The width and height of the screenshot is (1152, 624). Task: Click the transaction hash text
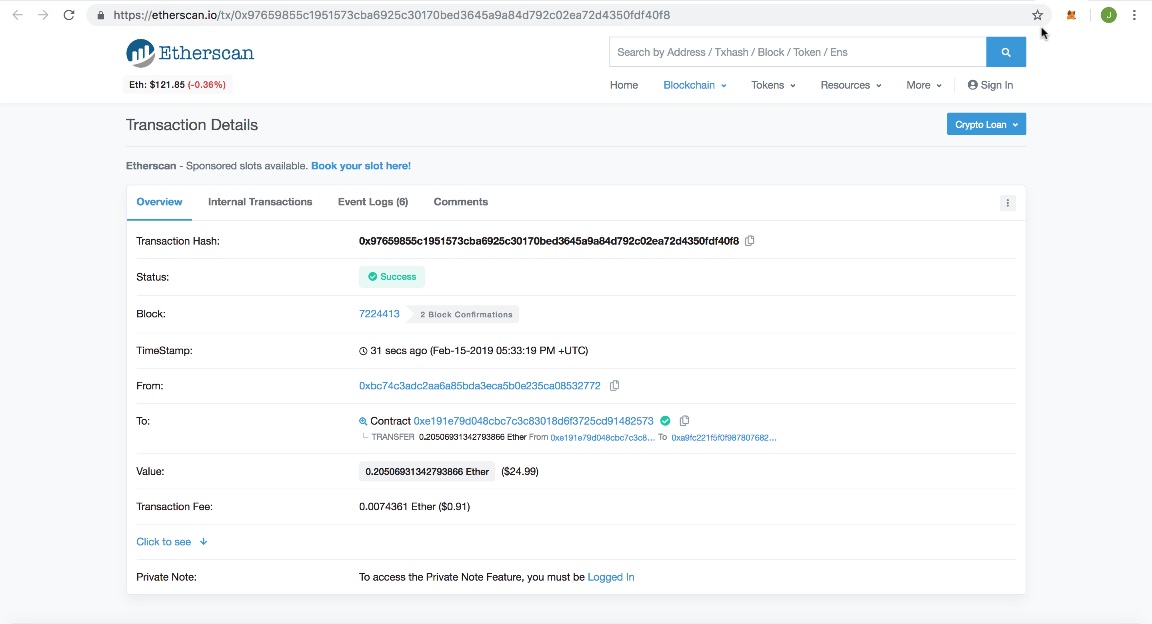point(549,241)
